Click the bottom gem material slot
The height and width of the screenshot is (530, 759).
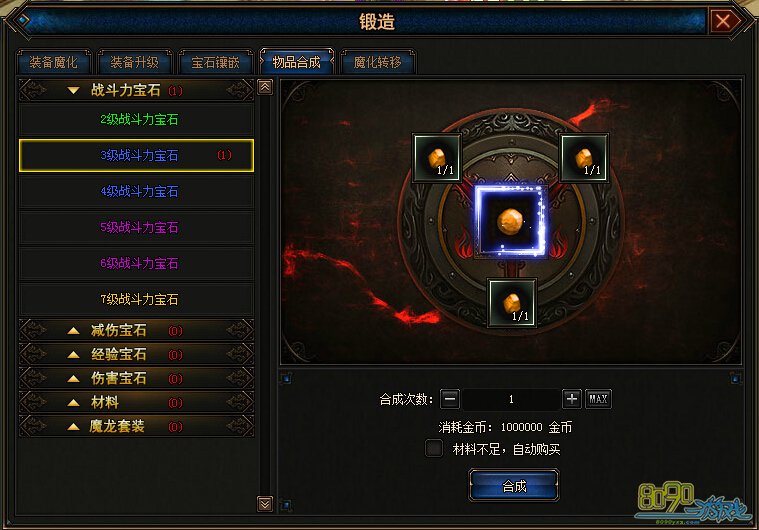point(512,303)
